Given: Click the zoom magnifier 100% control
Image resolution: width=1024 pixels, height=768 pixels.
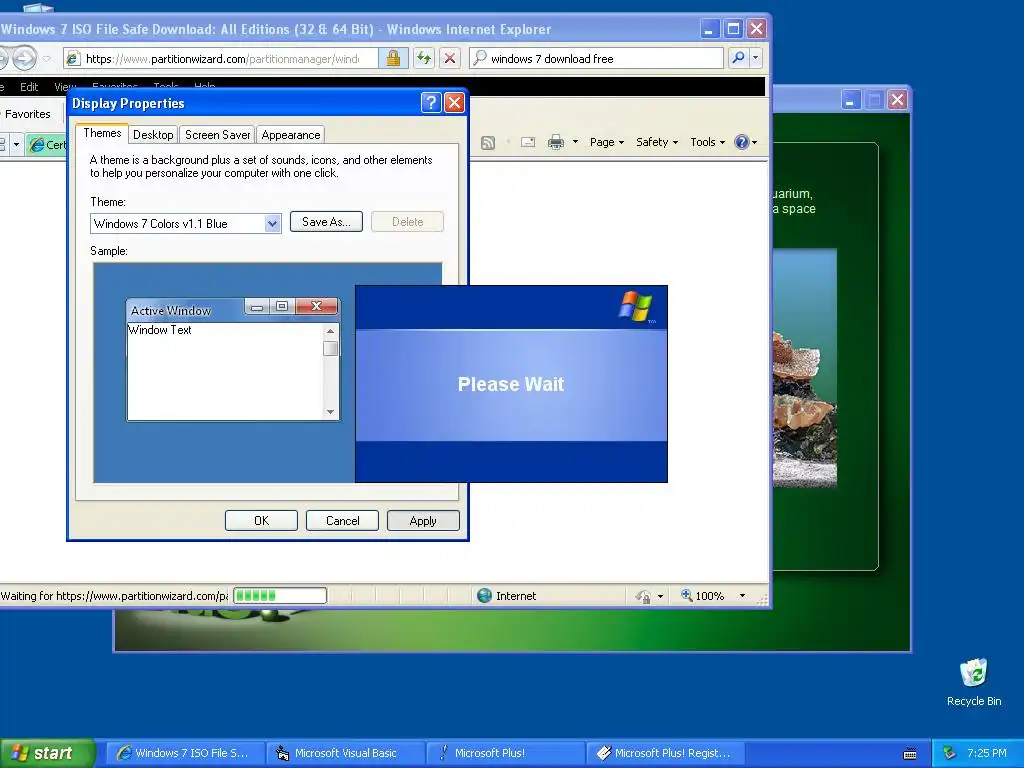Looking at the screenshot, I should (703, 596).
